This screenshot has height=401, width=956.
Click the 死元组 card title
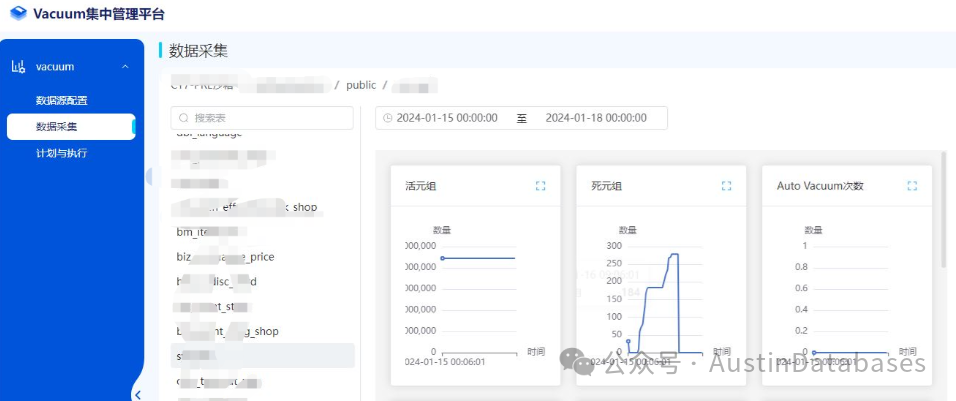(x=607, y=186)
